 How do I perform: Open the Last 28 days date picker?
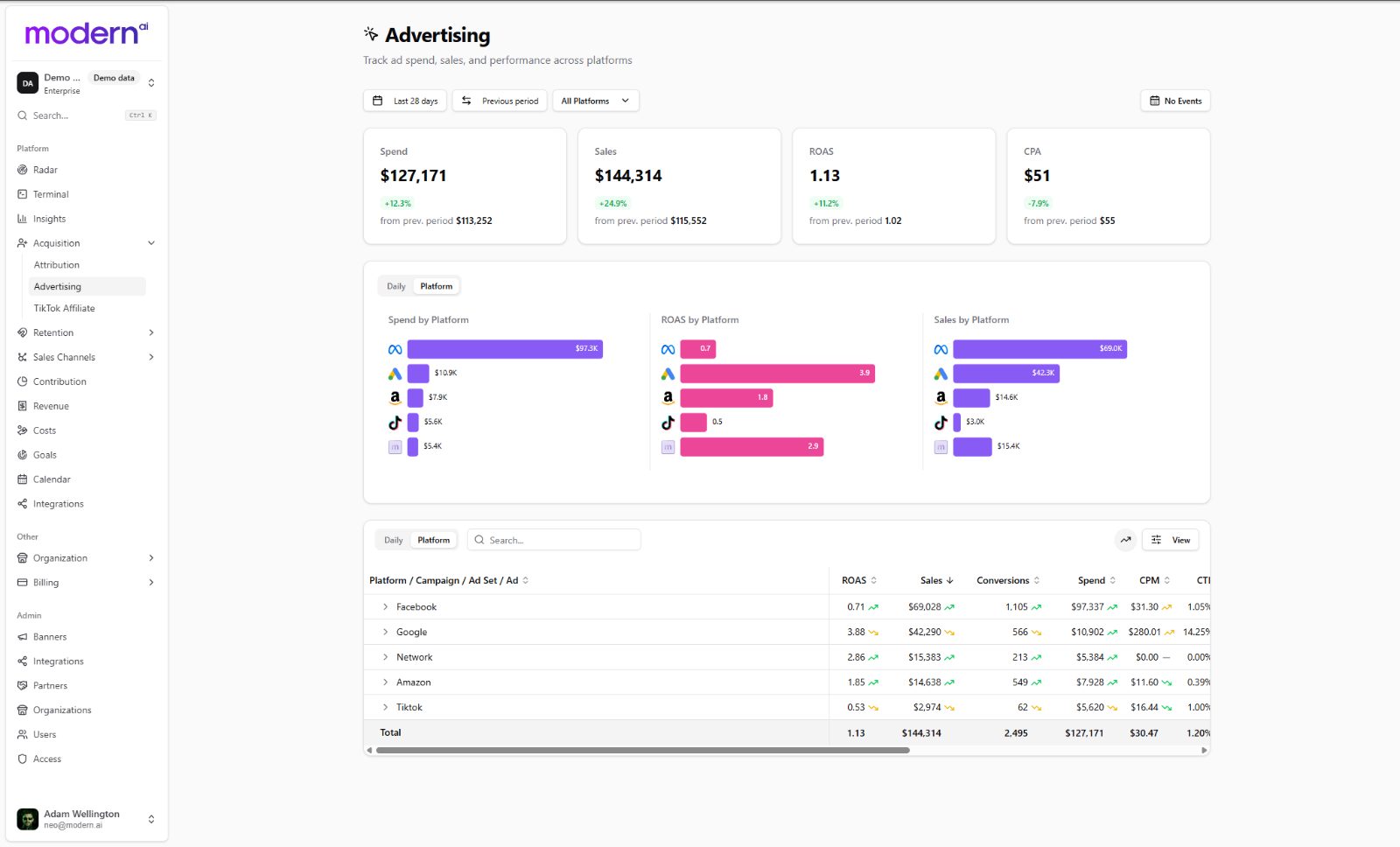click(x=405, y=101)
